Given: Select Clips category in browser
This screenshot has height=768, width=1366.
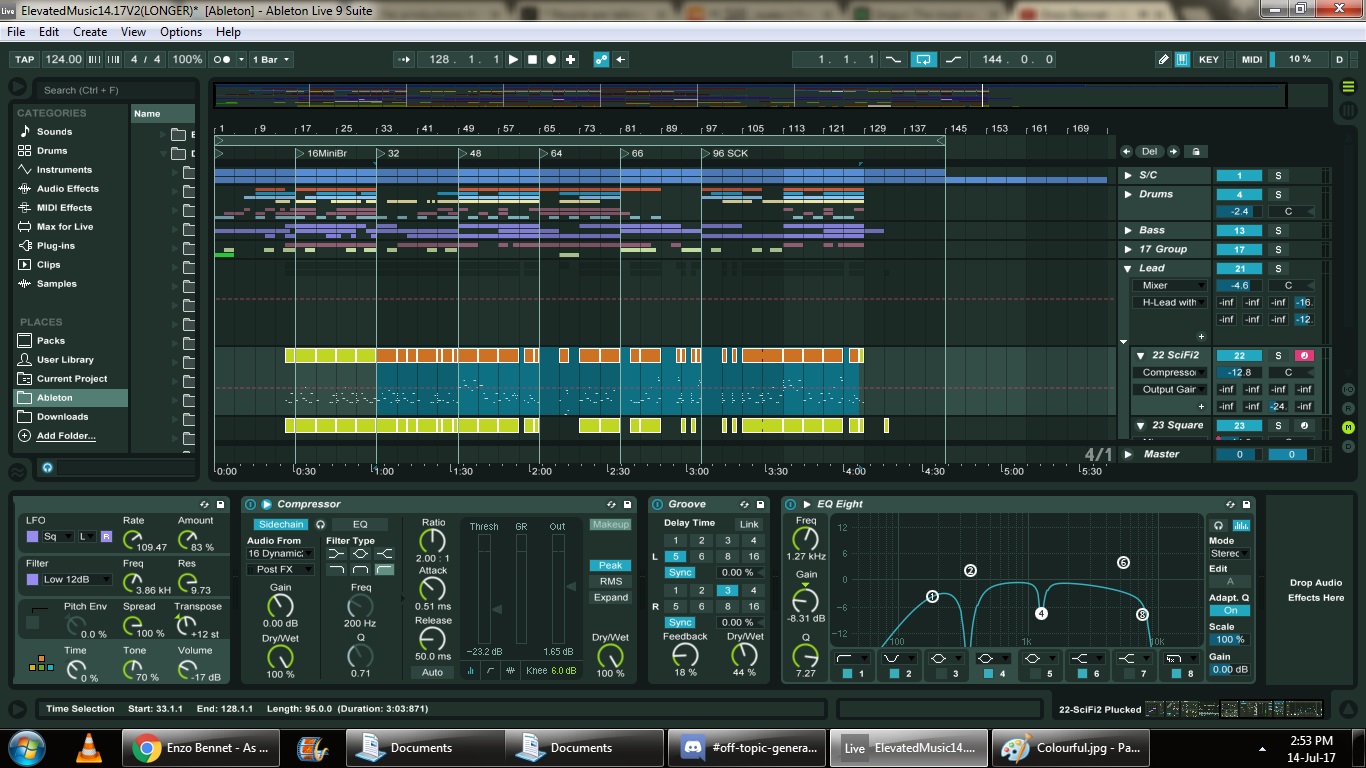Looking at the screenshot, I should (x=49, y=265).
